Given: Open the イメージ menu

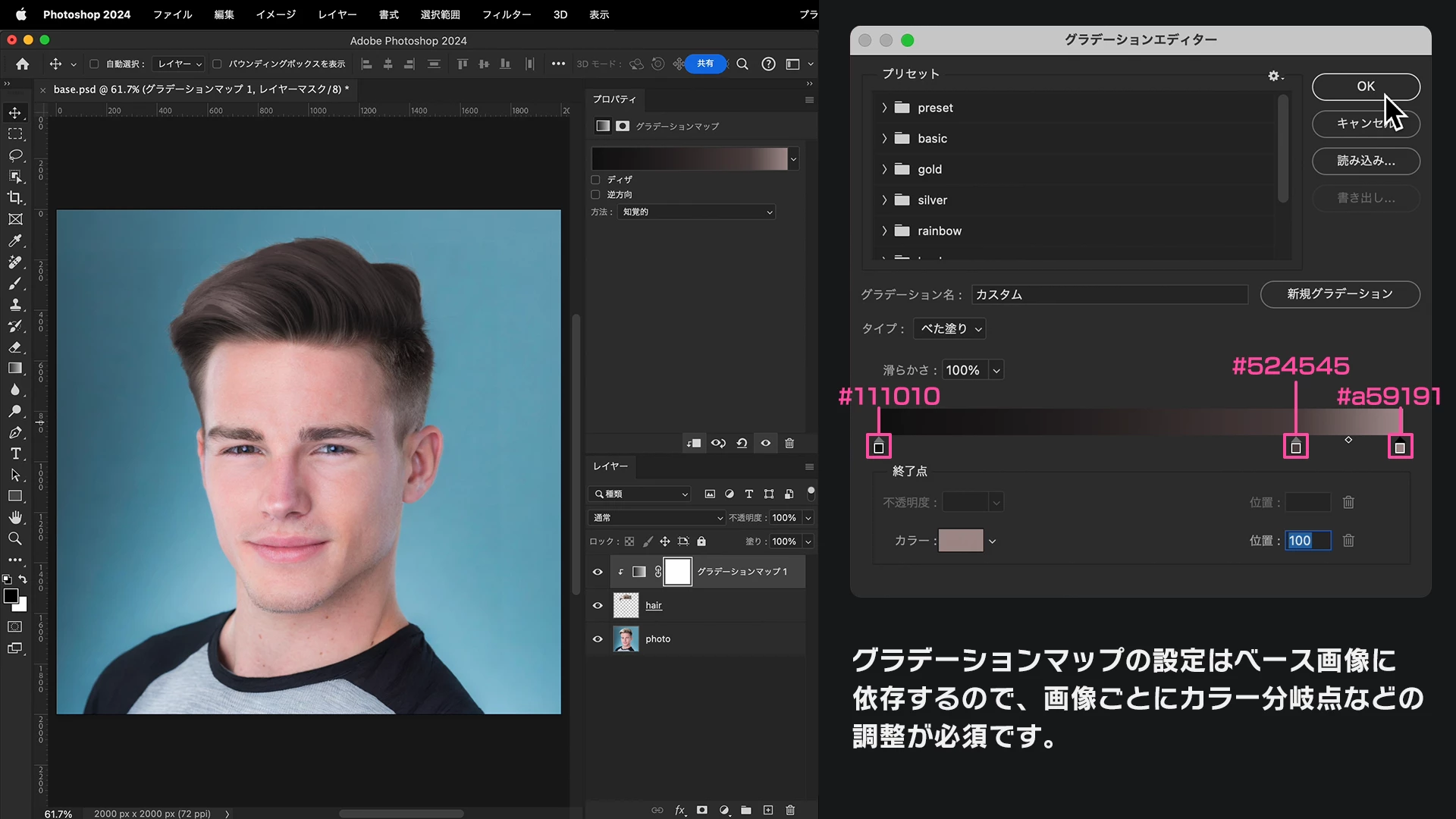Looking at the screenshot, I should [275, 14].
